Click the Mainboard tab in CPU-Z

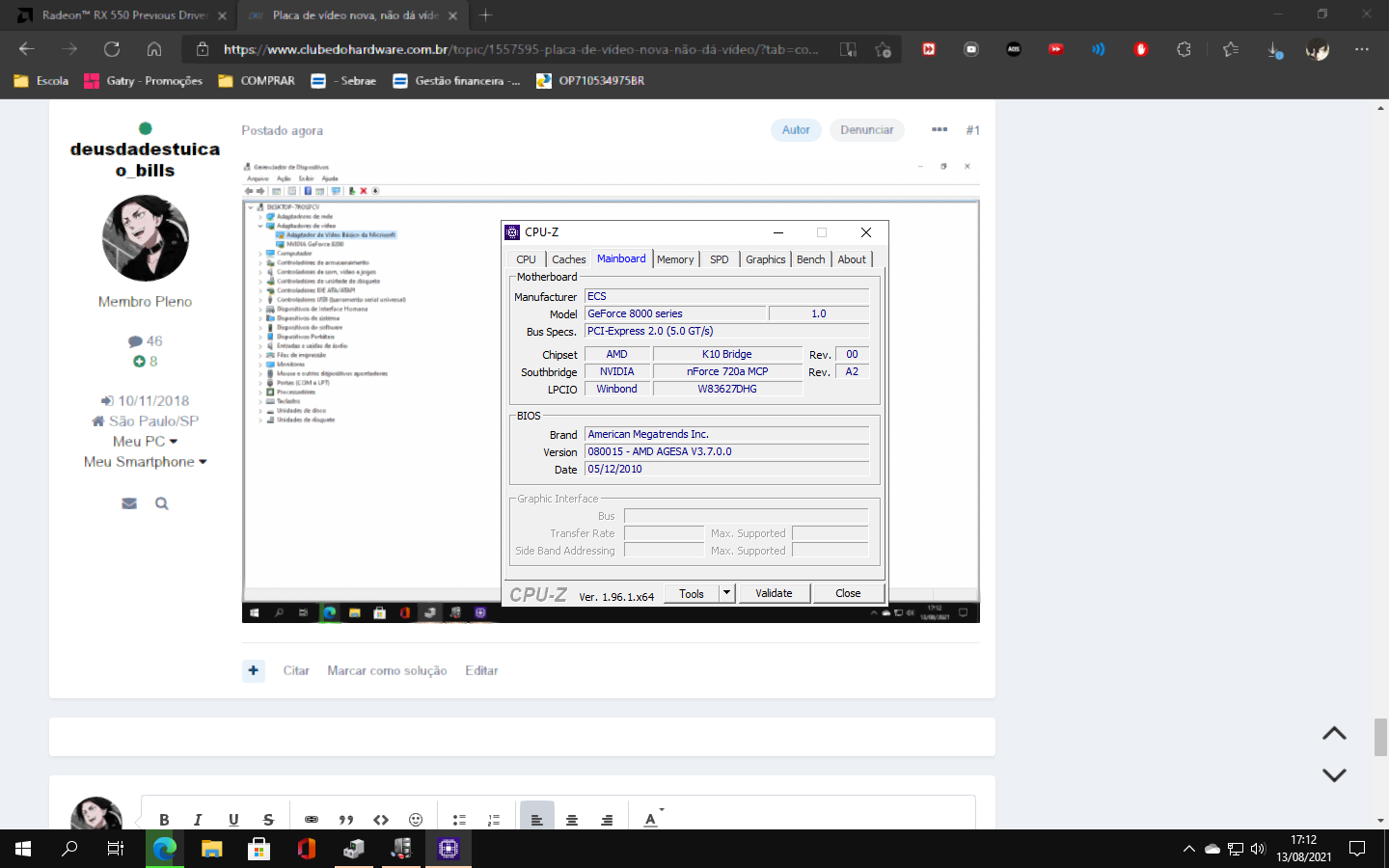pos(621,258)
